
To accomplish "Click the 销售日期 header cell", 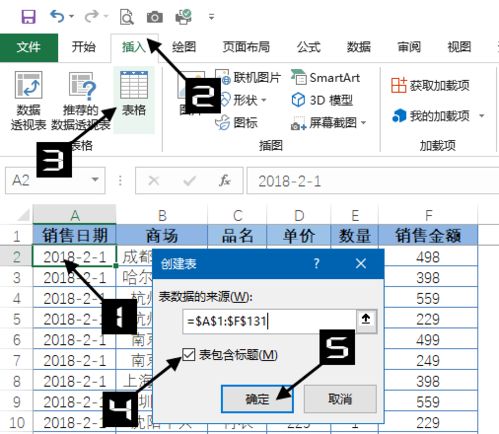I will (75, 235).
